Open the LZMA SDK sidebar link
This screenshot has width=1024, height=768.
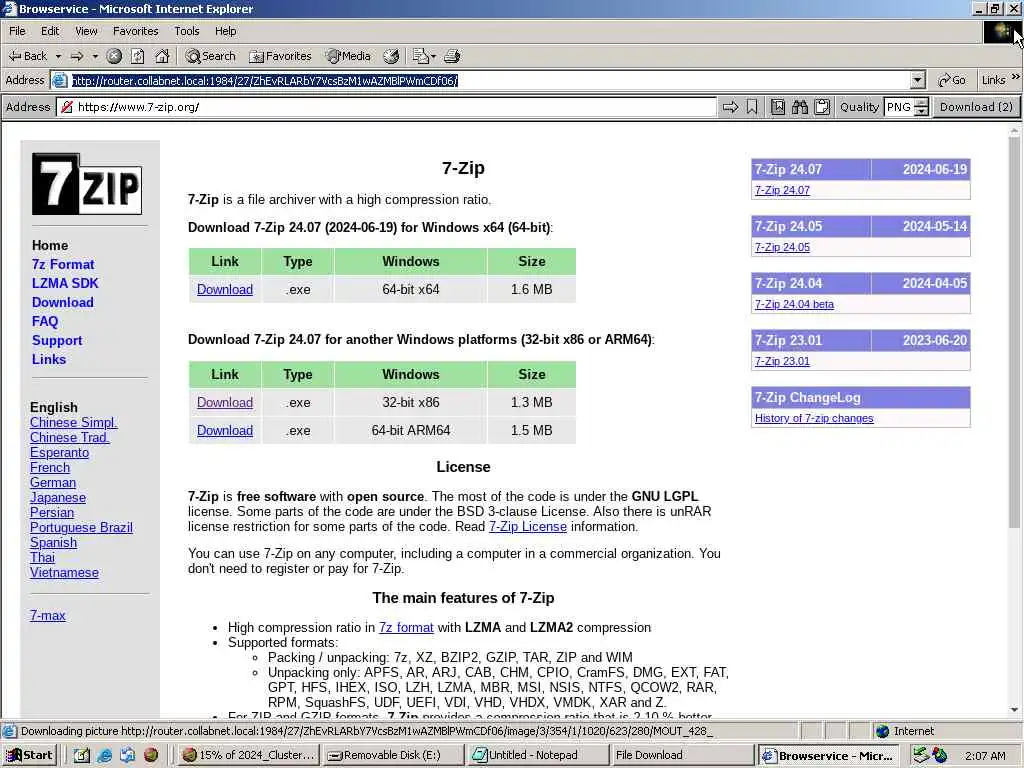[65, 283]
